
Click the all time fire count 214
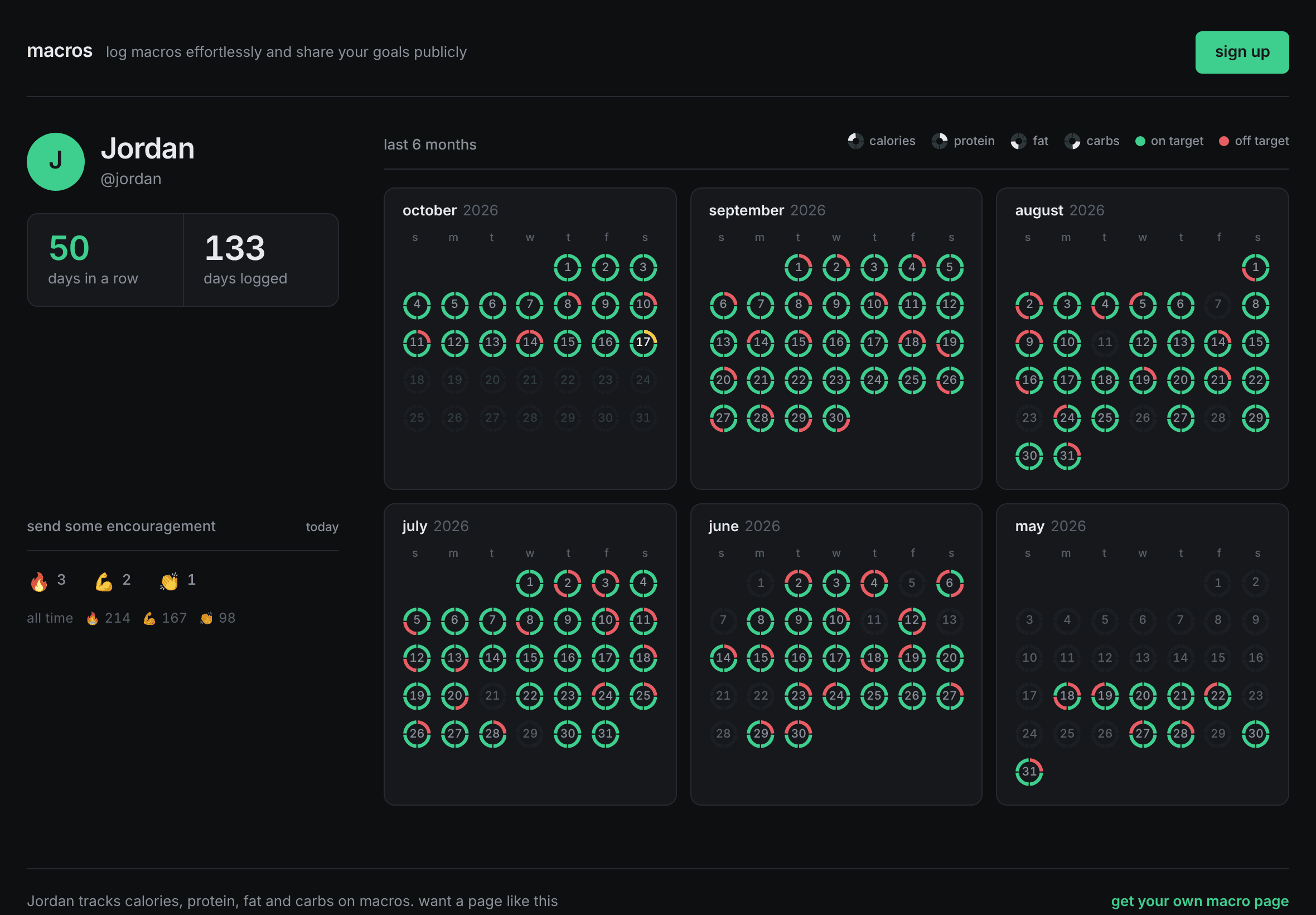[108, 618]
